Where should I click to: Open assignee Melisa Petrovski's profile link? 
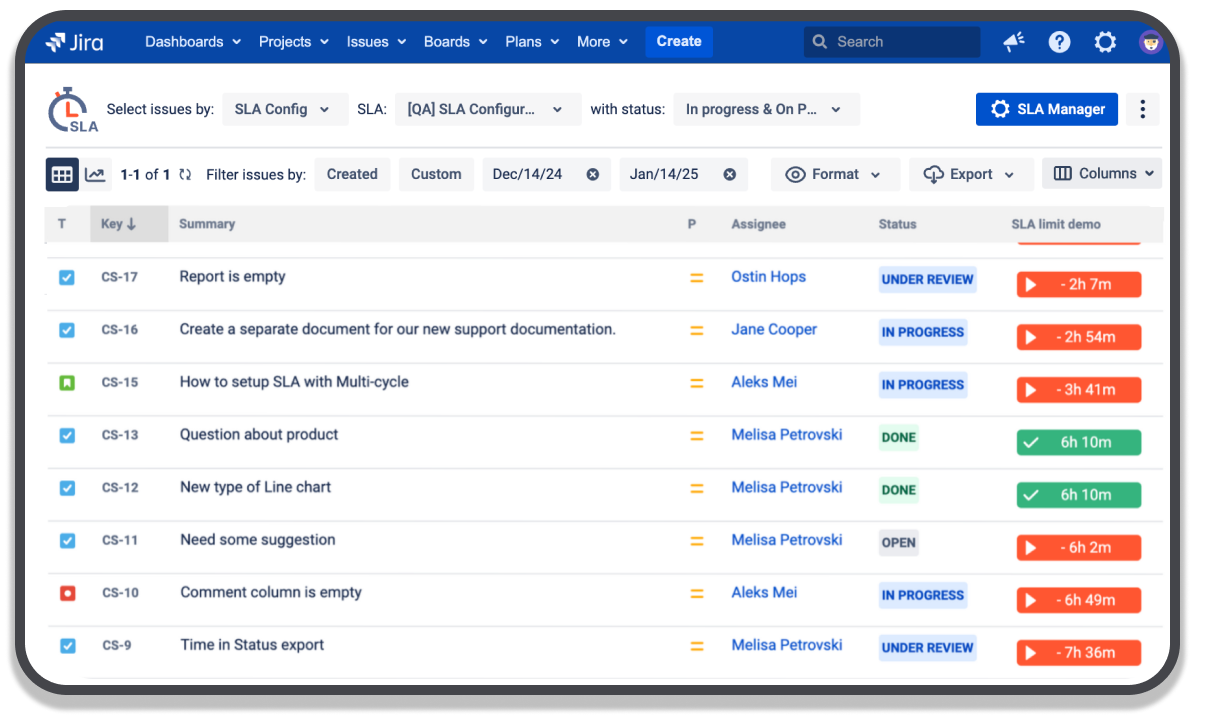tap(786, 434)
